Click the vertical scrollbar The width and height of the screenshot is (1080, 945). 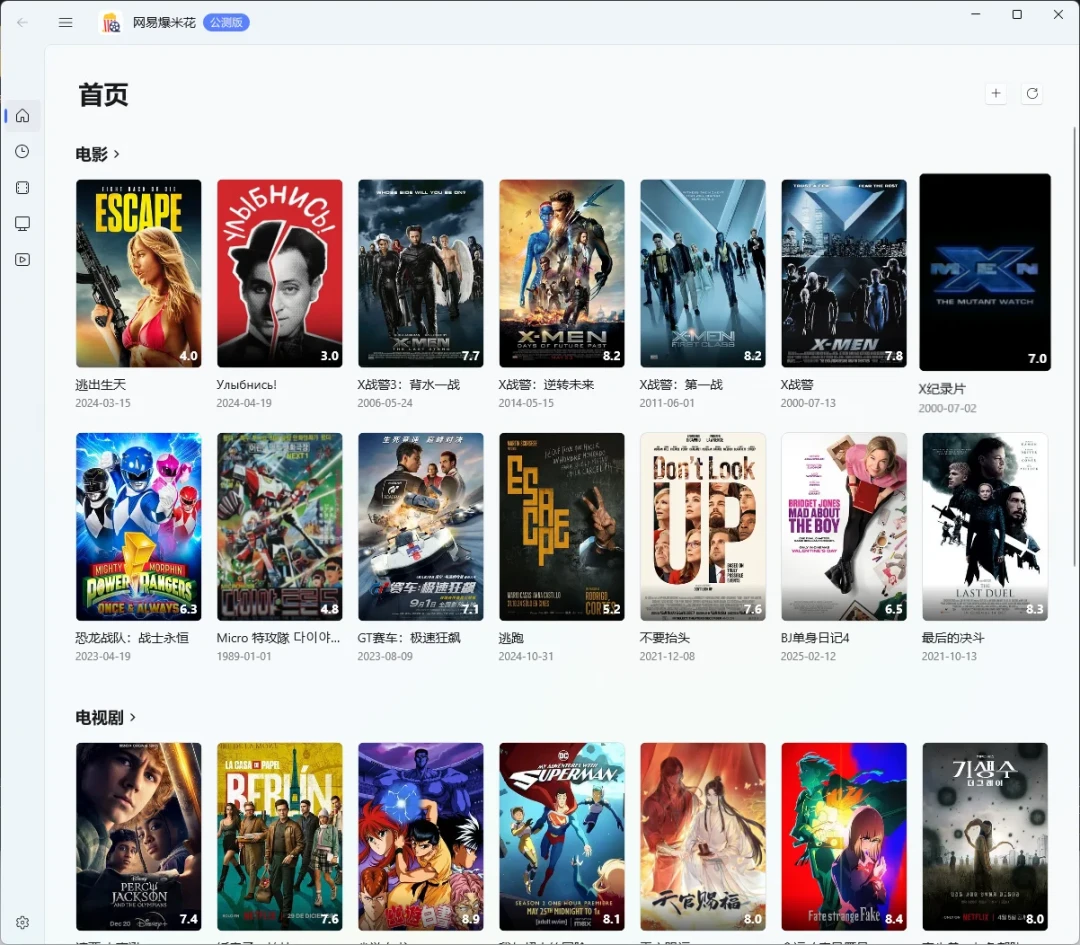(x=1075, y=346)
